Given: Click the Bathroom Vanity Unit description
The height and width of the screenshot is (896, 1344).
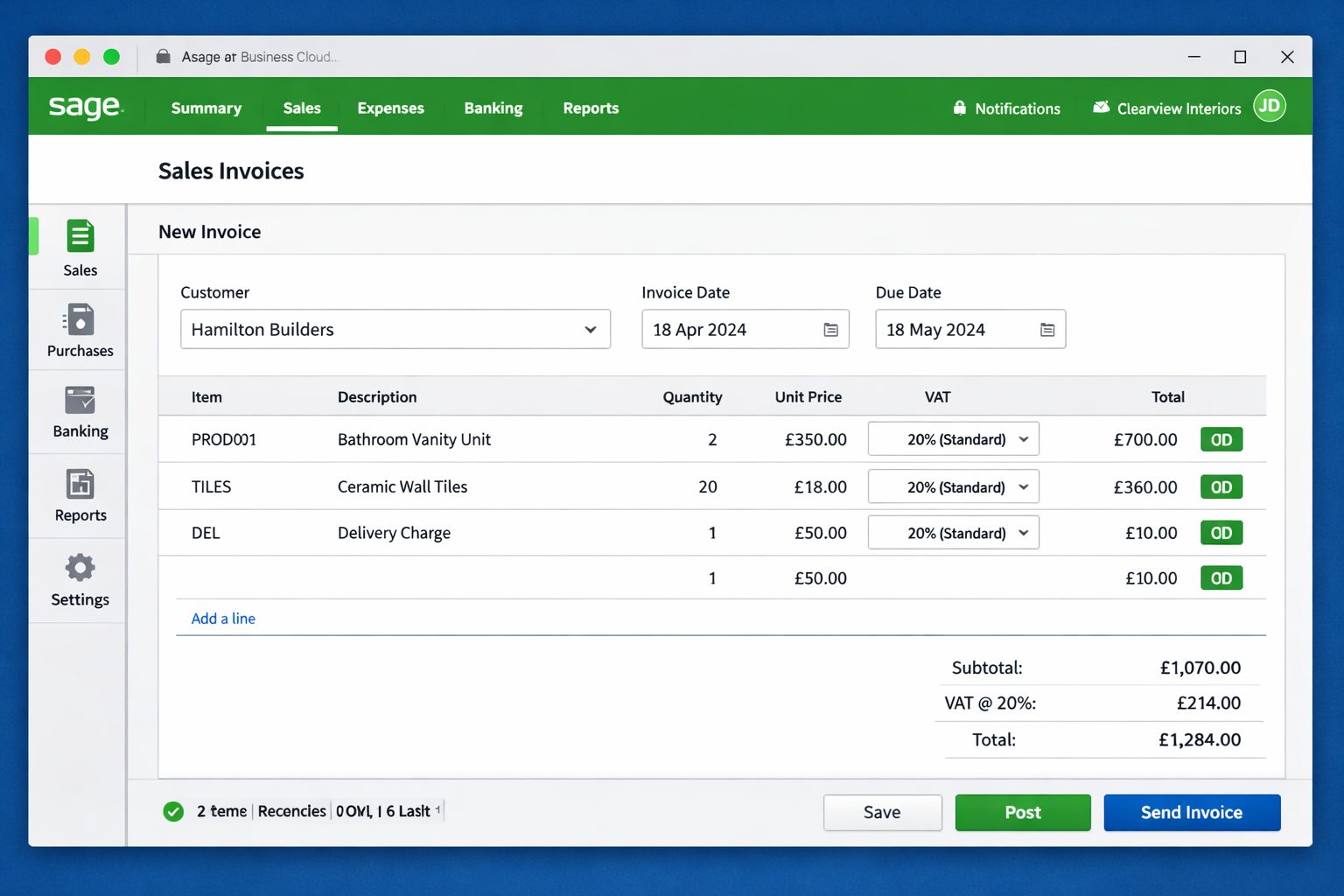Looking at the screenshot, I should (414, 439).
